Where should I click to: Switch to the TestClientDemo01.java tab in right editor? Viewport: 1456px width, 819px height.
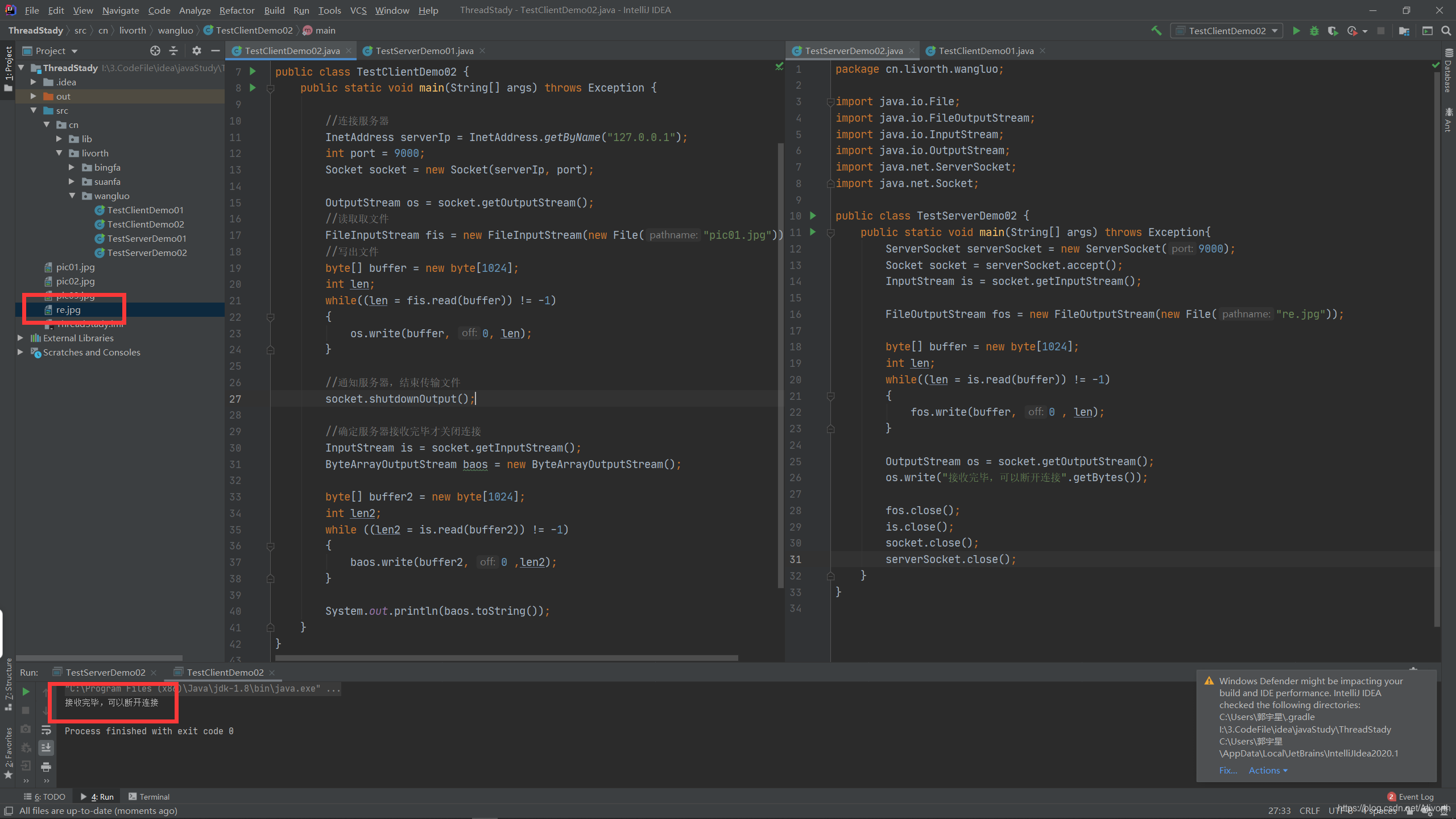click(x=986, y=51)
